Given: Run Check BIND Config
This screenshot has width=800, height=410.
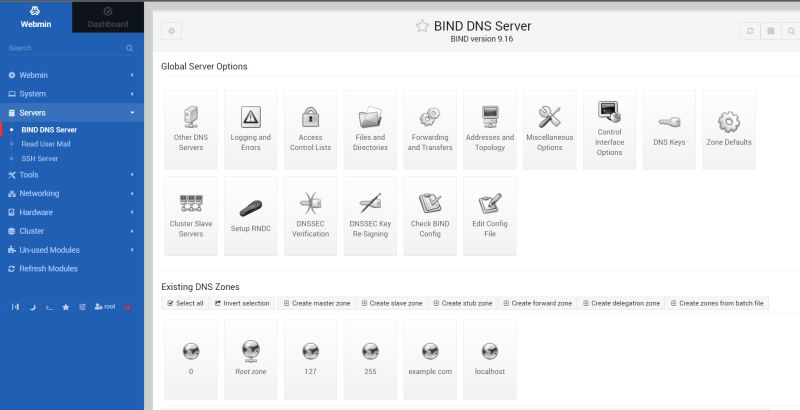Looking at the screenshot, I should [430, 216].
